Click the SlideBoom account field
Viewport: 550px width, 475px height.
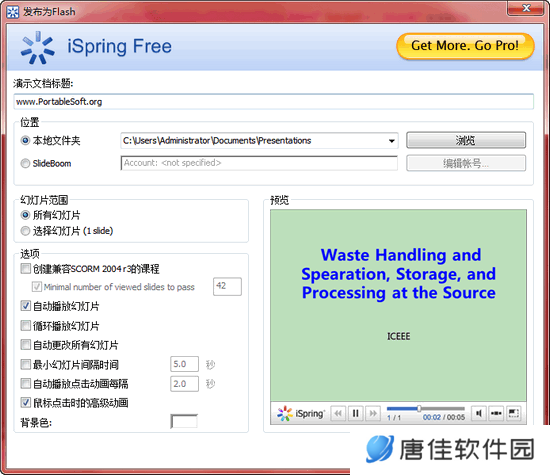tap(259, 163)
